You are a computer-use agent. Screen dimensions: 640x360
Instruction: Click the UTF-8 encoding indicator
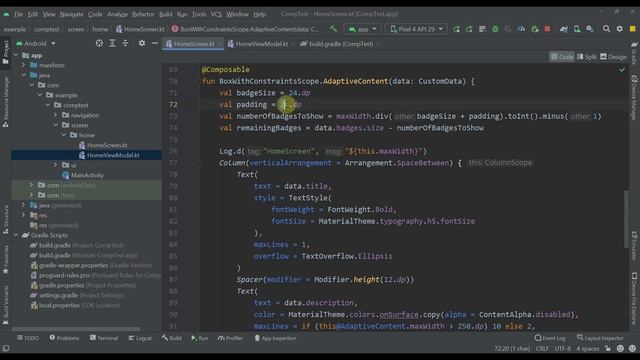563,349
